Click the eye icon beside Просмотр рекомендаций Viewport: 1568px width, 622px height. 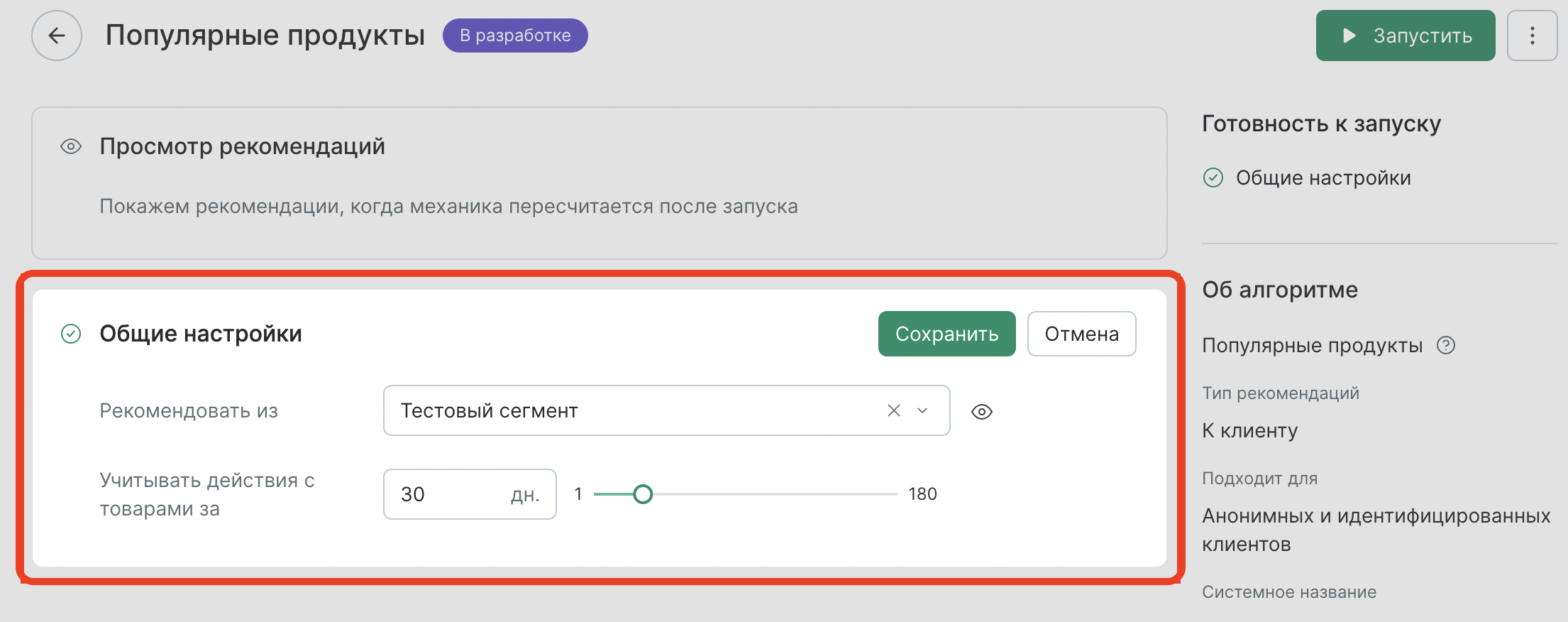click(71, 146)
